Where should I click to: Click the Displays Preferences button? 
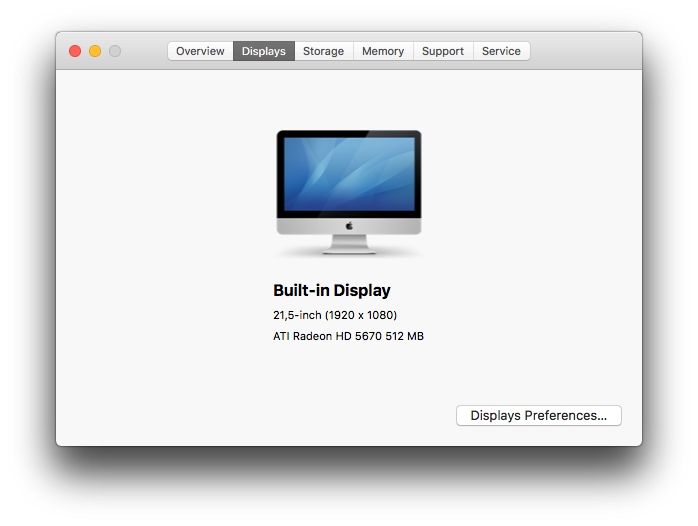coord(538,415)
